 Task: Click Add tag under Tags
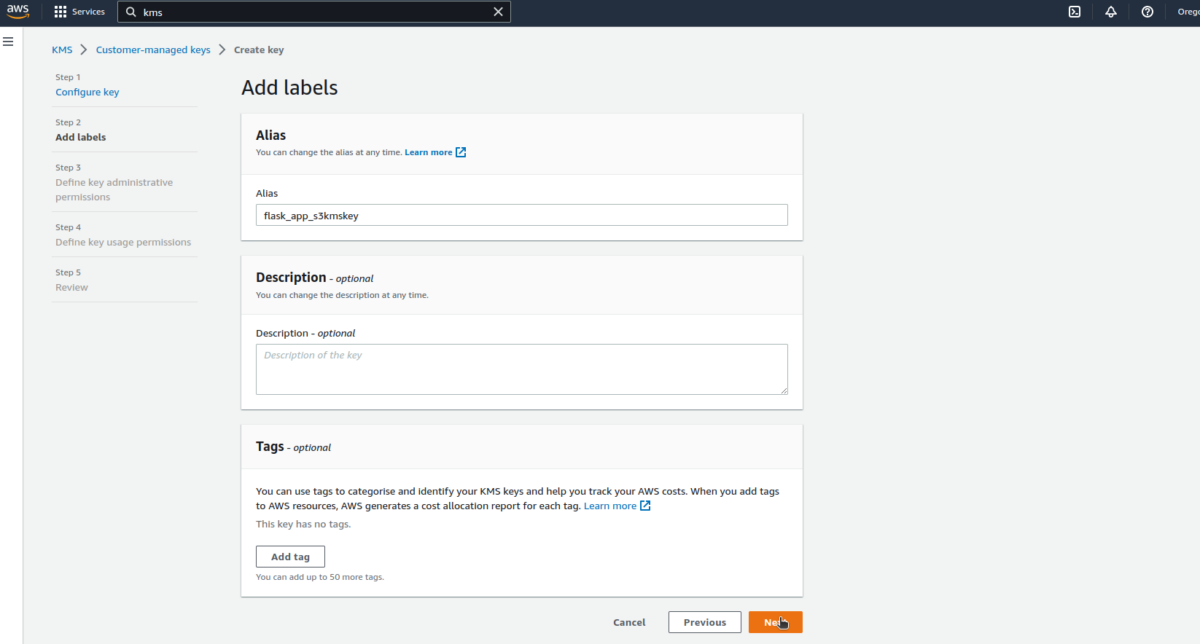click(290, 556)
